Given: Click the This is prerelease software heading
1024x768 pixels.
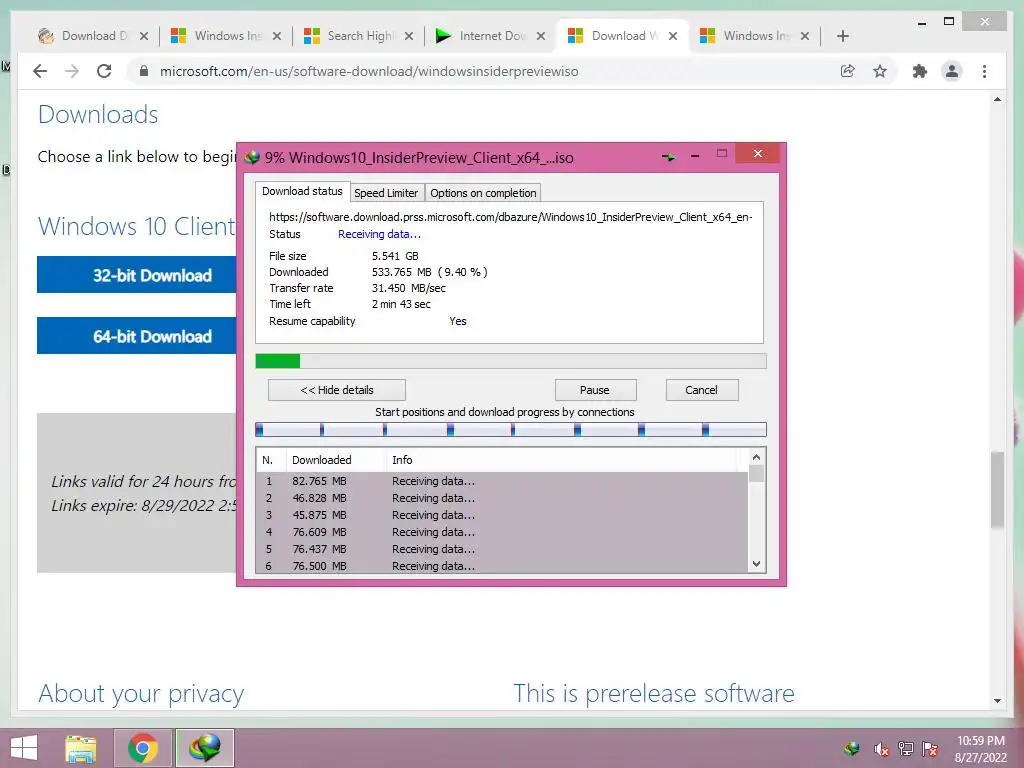Looking at the screenshot, I should [x=654, y=693].
